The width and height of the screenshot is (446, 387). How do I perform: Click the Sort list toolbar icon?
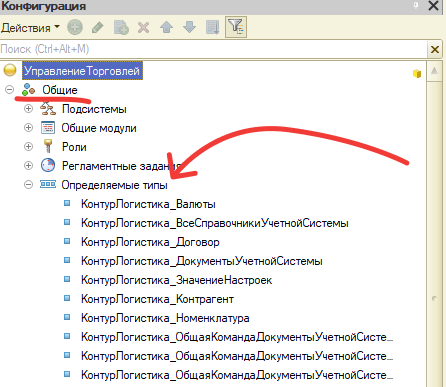[x=212, y=27]
